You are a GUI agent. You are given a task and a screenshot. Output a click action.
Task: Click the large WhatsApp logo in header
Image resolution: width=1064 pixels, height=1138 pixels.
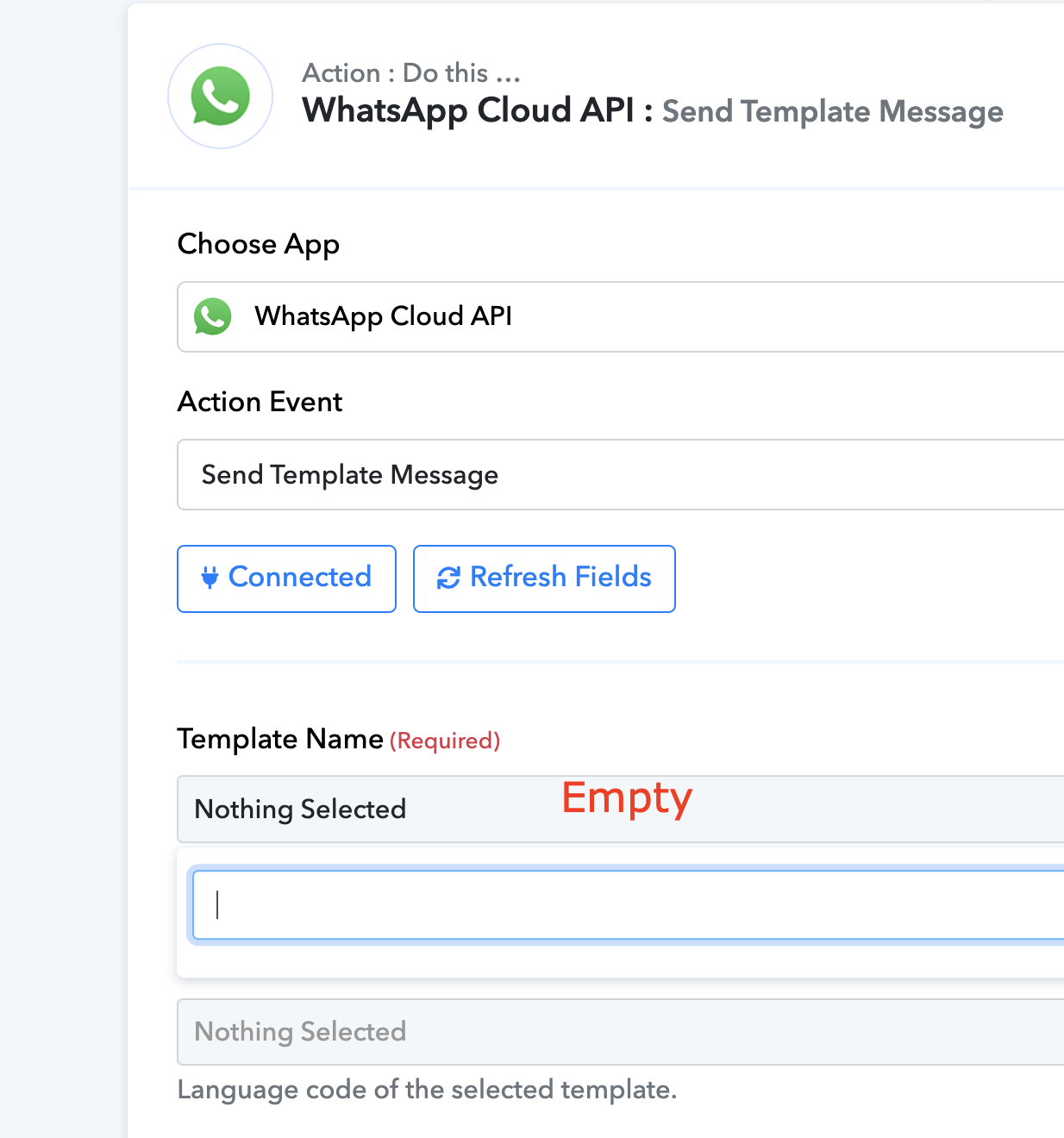pos(221,97)
